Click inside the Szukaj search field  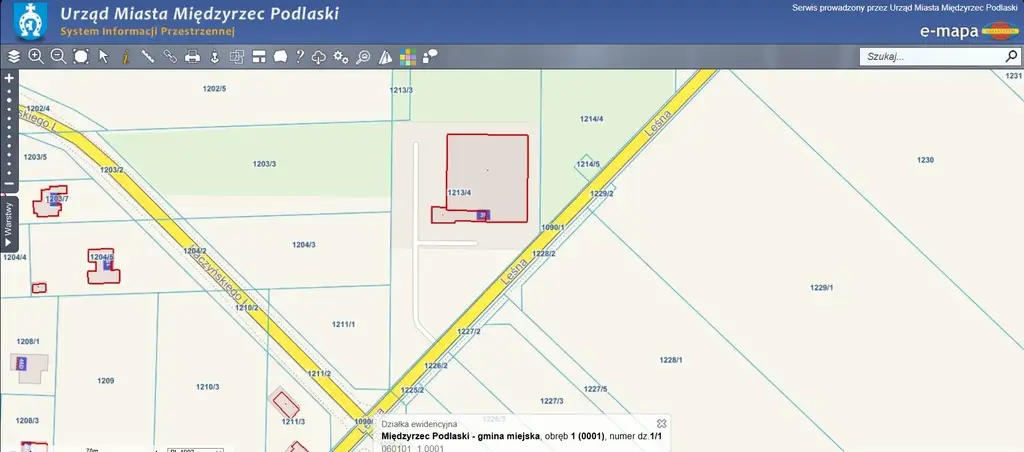tap(930, 57)
